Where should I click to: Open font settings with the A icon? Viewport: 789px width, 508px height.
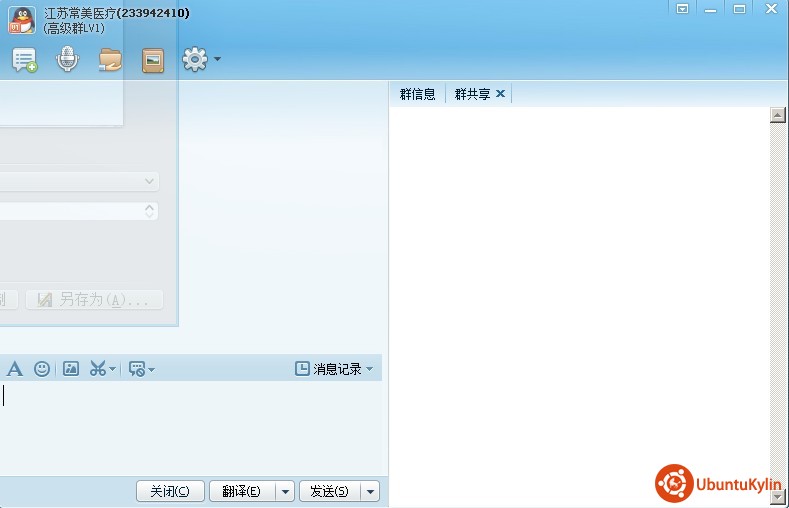point(15,369)
